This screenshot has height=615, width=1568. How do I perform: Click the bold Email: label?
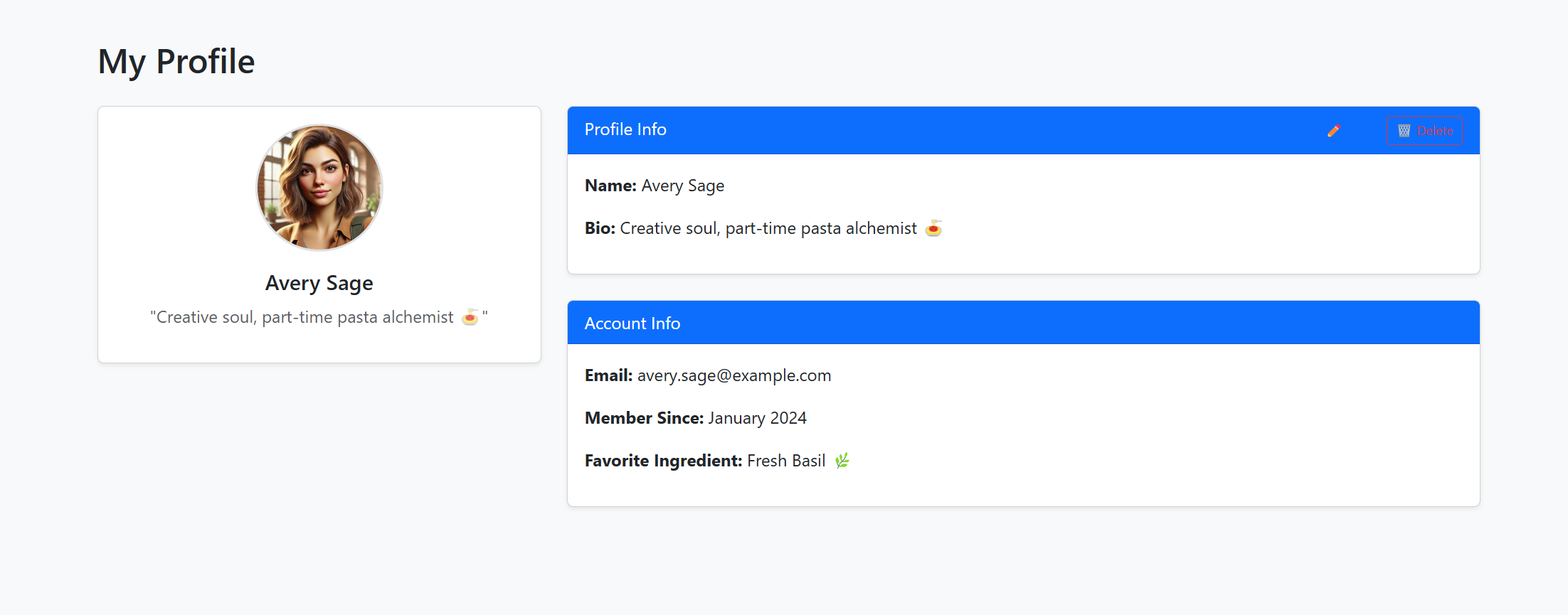(608, 375)
